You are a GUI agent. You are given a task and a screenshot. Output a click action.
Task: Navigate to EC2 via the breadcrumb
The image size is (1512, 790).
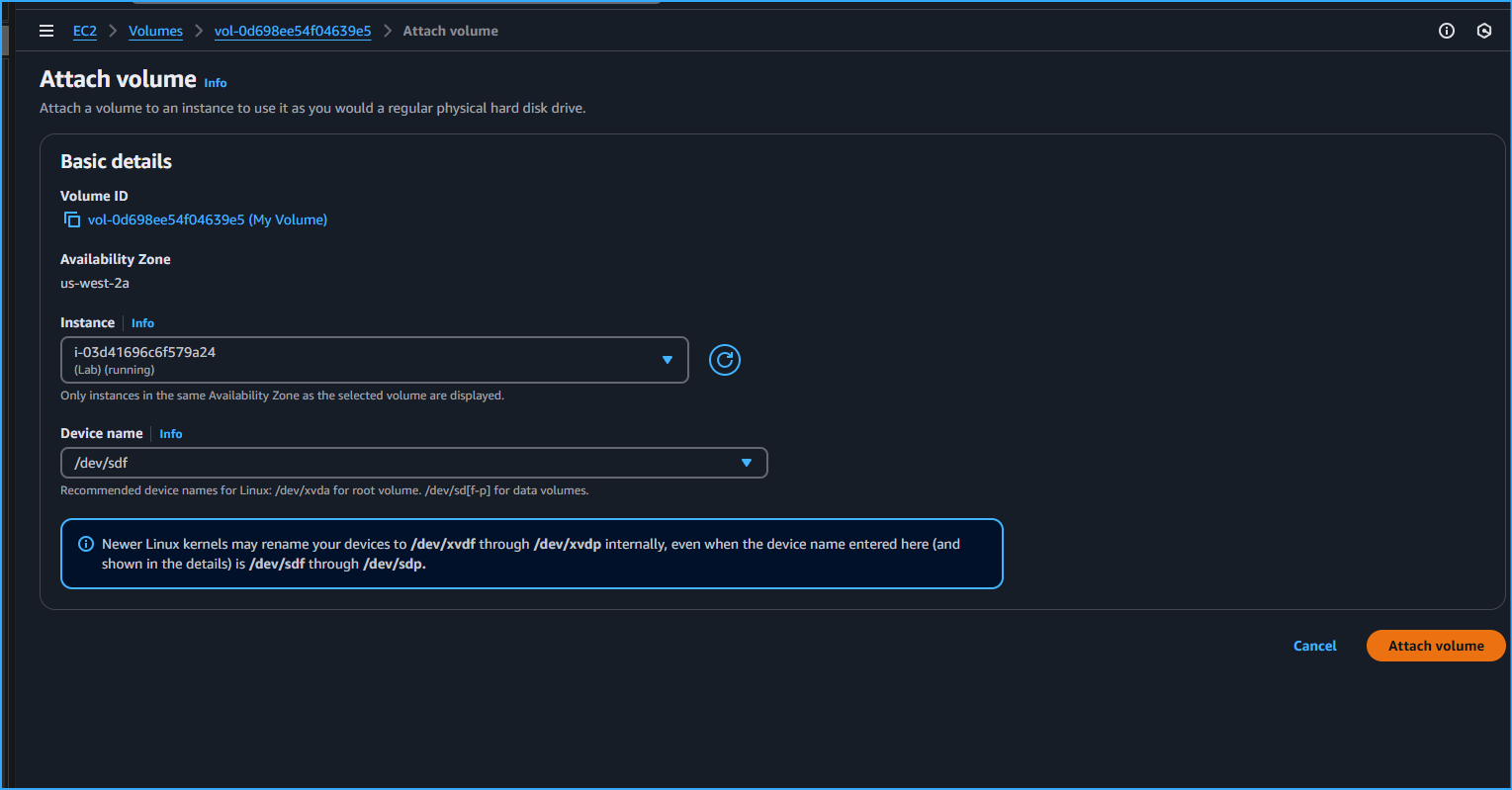[84, 31]
